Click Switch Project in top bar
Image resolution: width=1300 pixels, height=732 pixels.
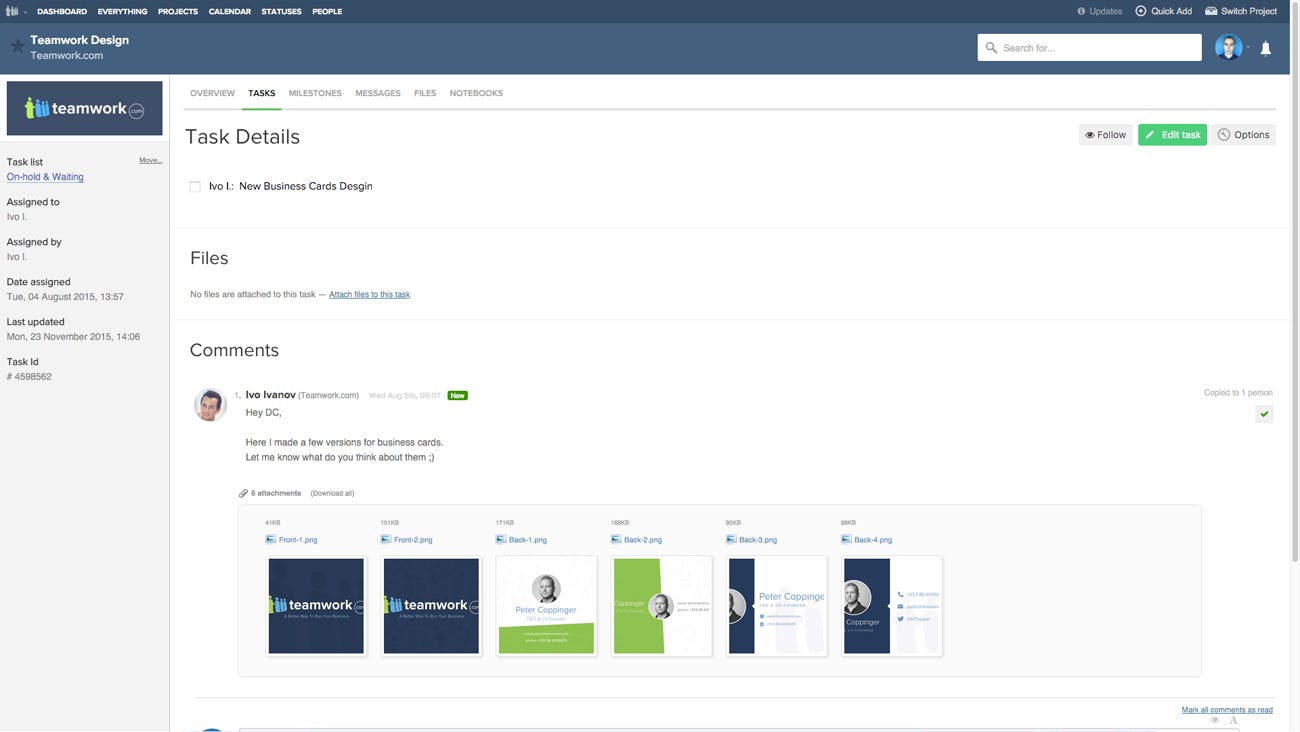click(x=1241, y=11)
